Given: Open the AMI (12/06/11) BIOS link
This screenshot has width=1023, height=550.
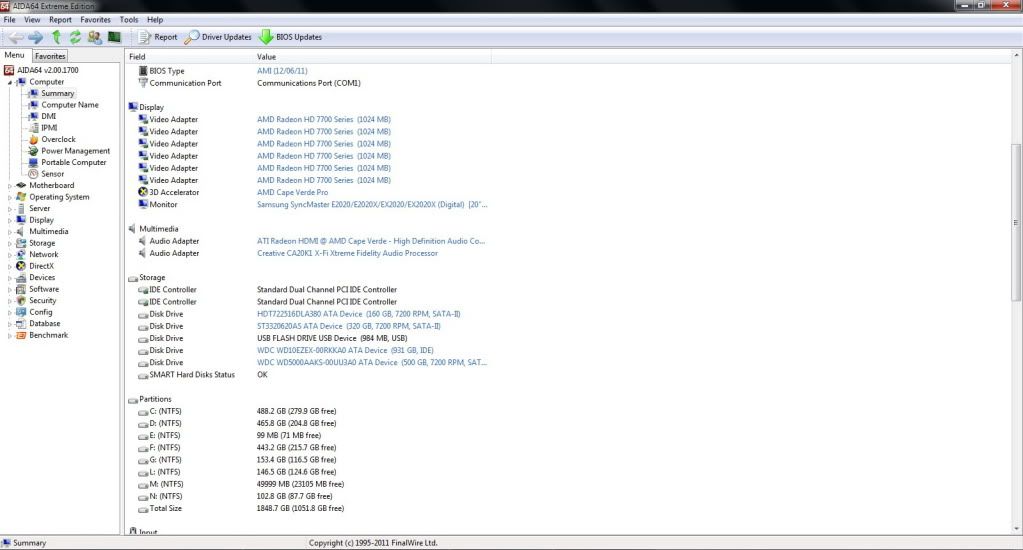Looking at the screenshot, I should click(x=282, y=70).
